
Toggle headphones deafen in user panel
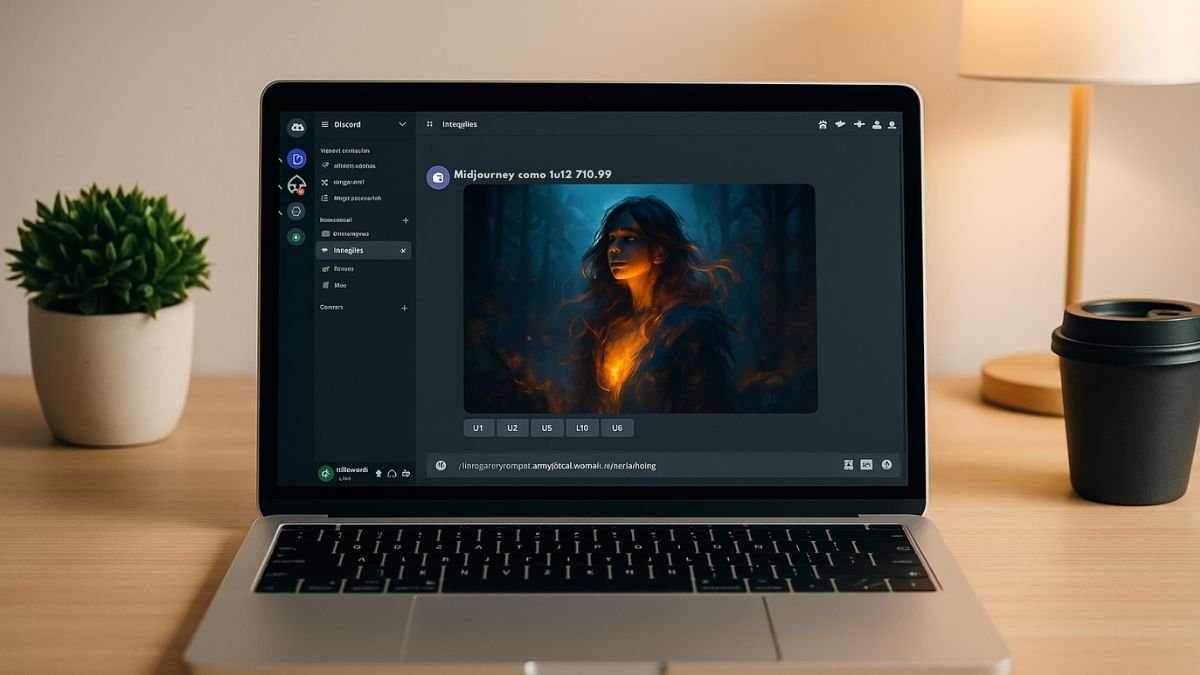(392, 473)
